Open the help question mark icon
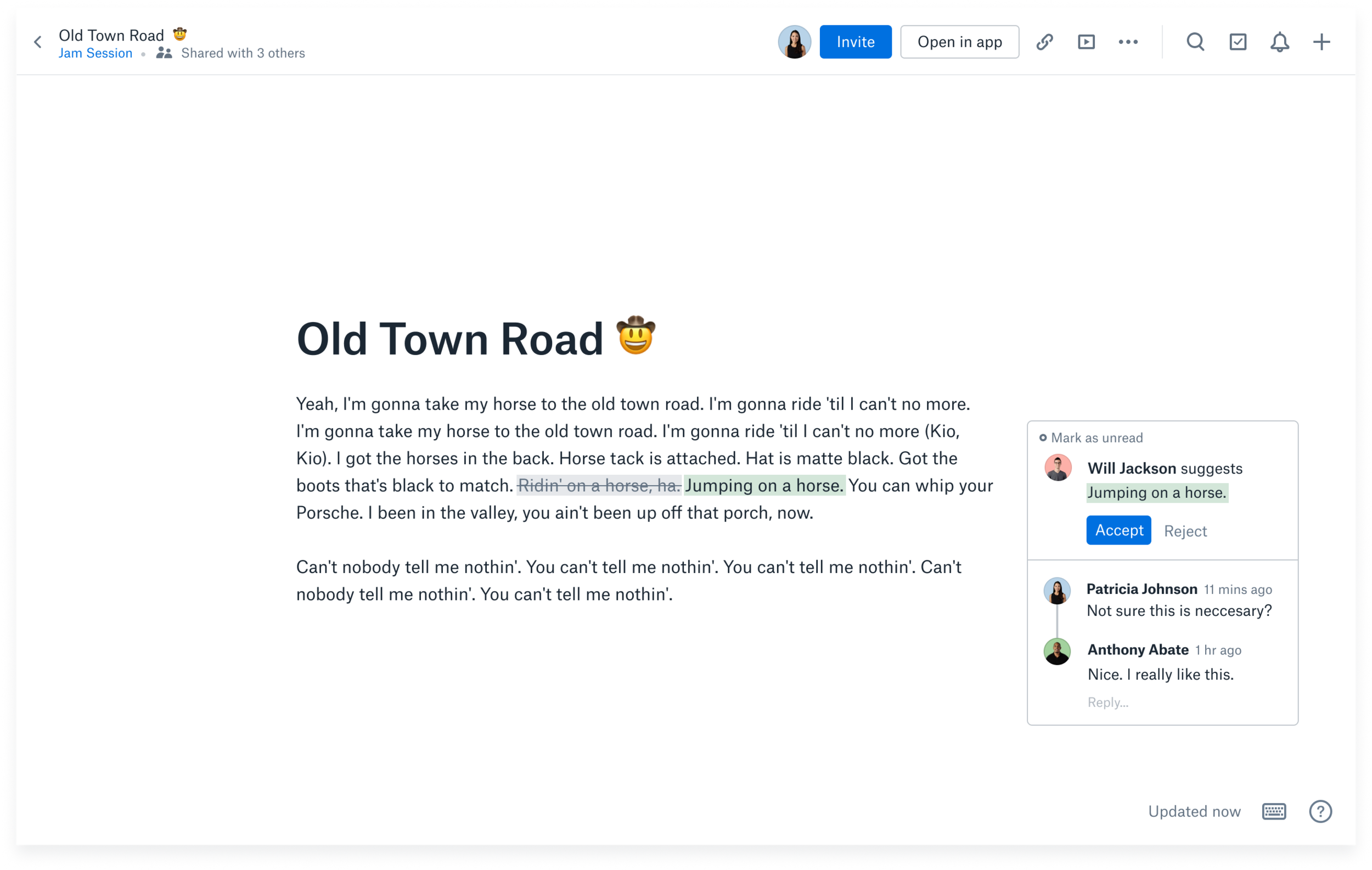 pos(1320,811)
